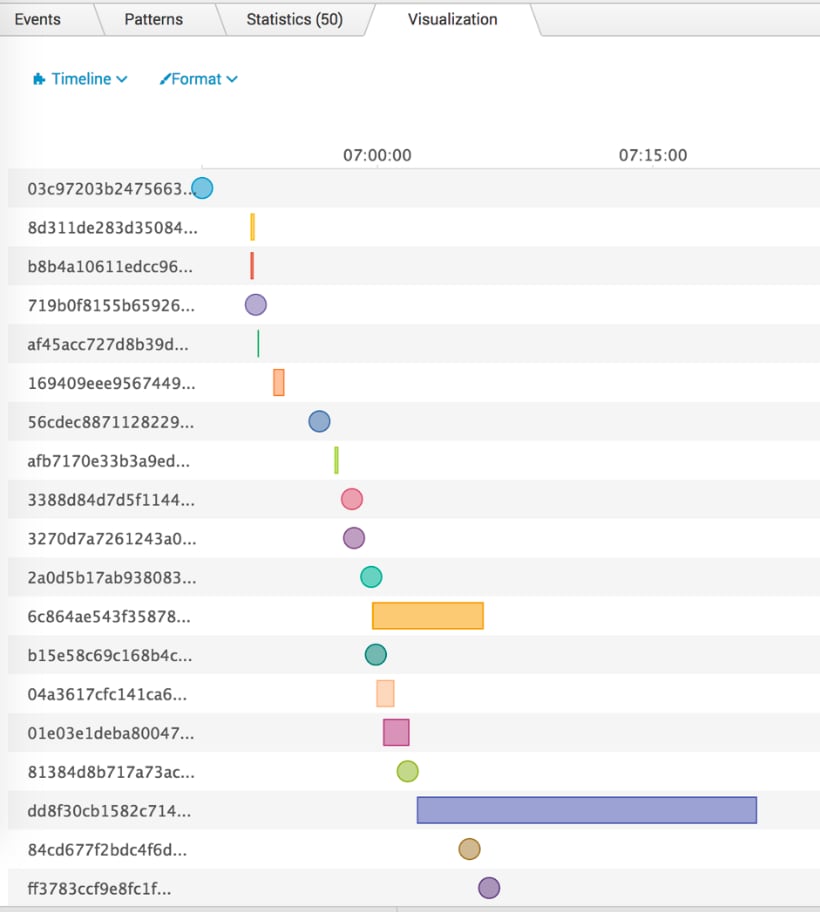Screen dimensions: 820x912
Task: Open the Format dropdown menu
Action: [x=199, y=79]
